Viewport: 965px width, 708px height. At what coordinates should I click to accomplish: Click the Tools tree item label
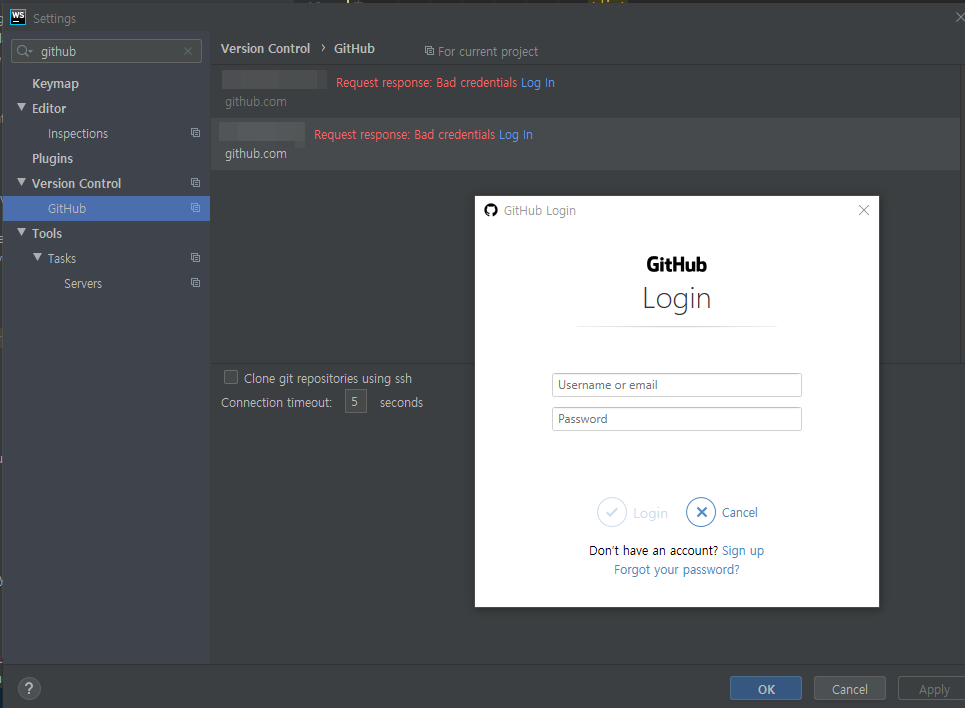tap(47, 234)
